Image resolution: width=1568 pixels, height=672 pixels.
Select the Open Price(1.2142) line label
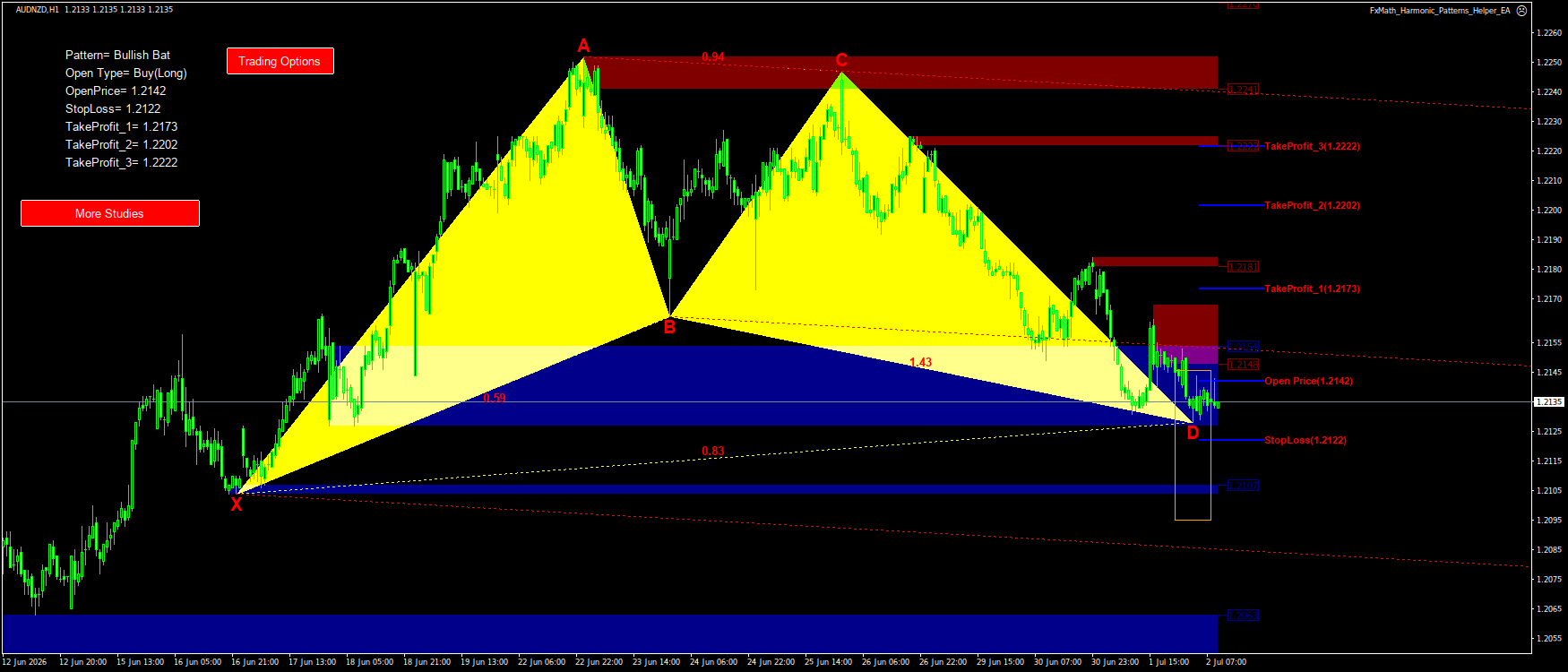pos(1308,381)
